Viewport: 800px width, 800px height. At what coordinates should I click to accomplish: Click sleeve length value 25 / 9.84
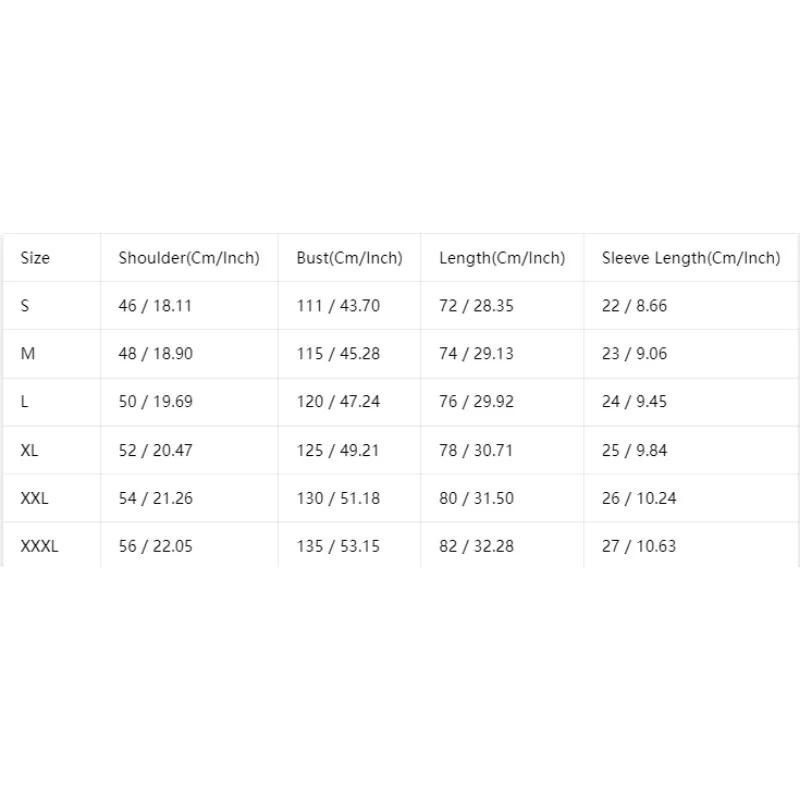634,450
